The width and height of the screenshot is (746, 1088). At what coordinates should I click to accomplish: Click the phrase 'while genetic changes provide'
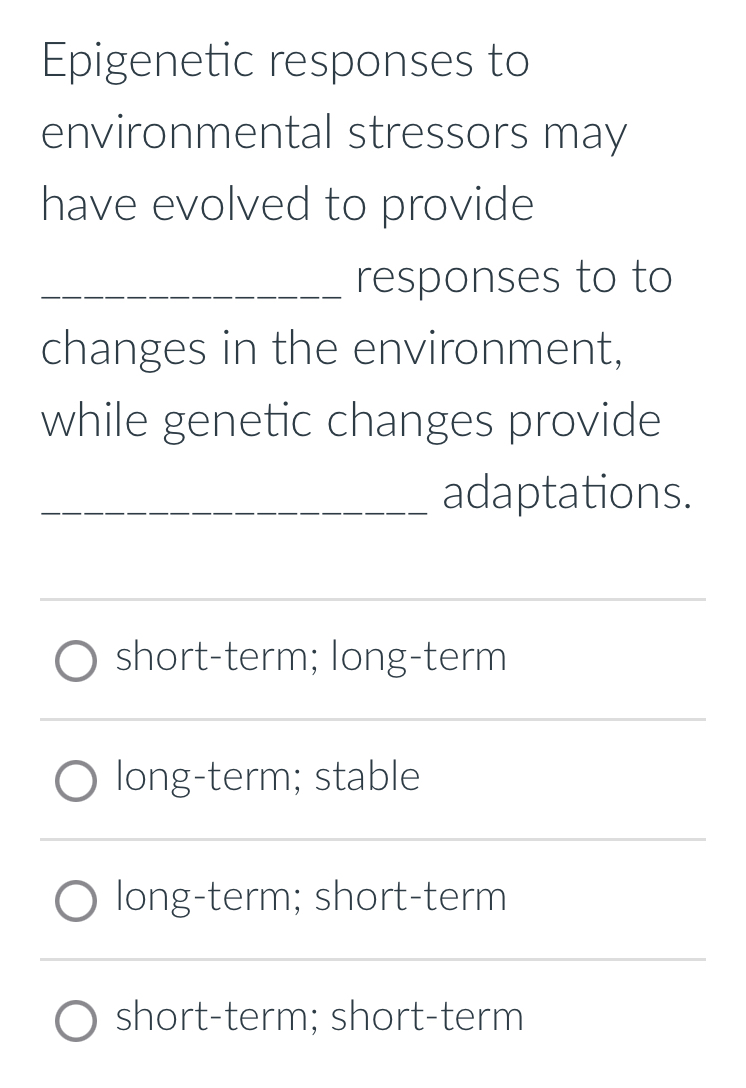pos(350,422)
